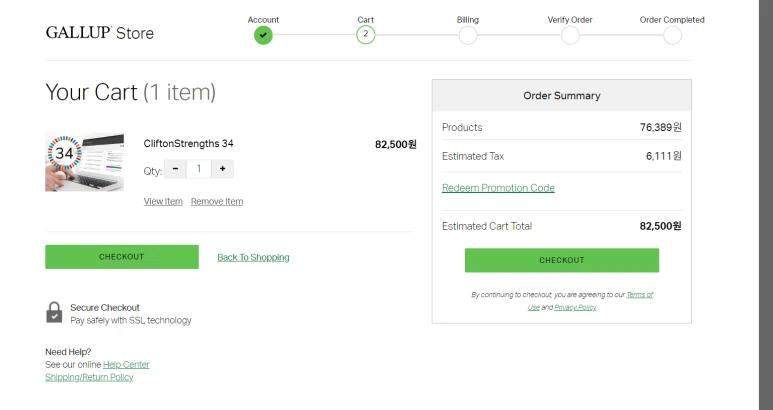The width and height of the screenshot is (773, 410).
Task: Increase quantity with the plus button
Action: point(222,169)
